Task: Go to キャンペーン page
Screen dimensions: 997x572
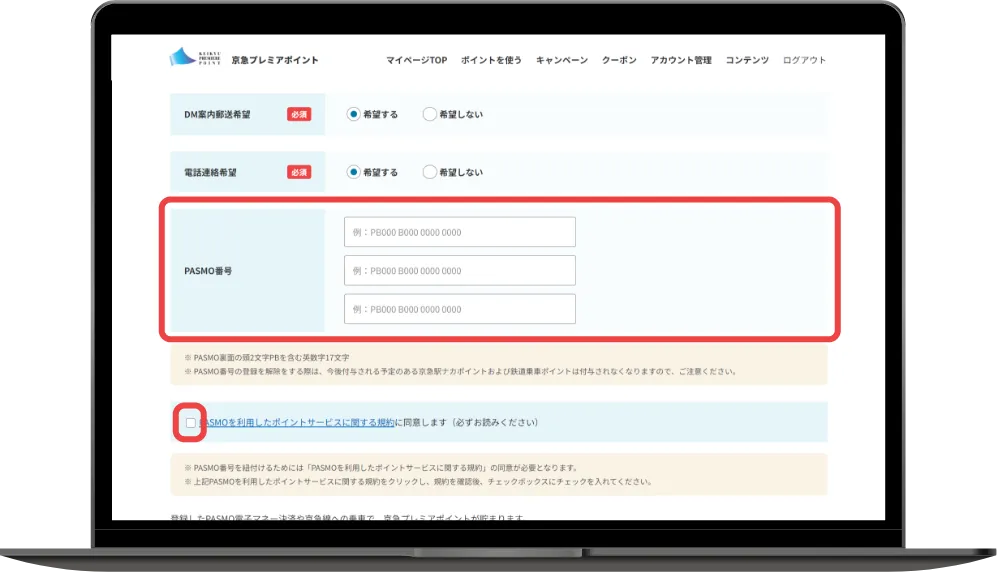Action: (561, 60)
